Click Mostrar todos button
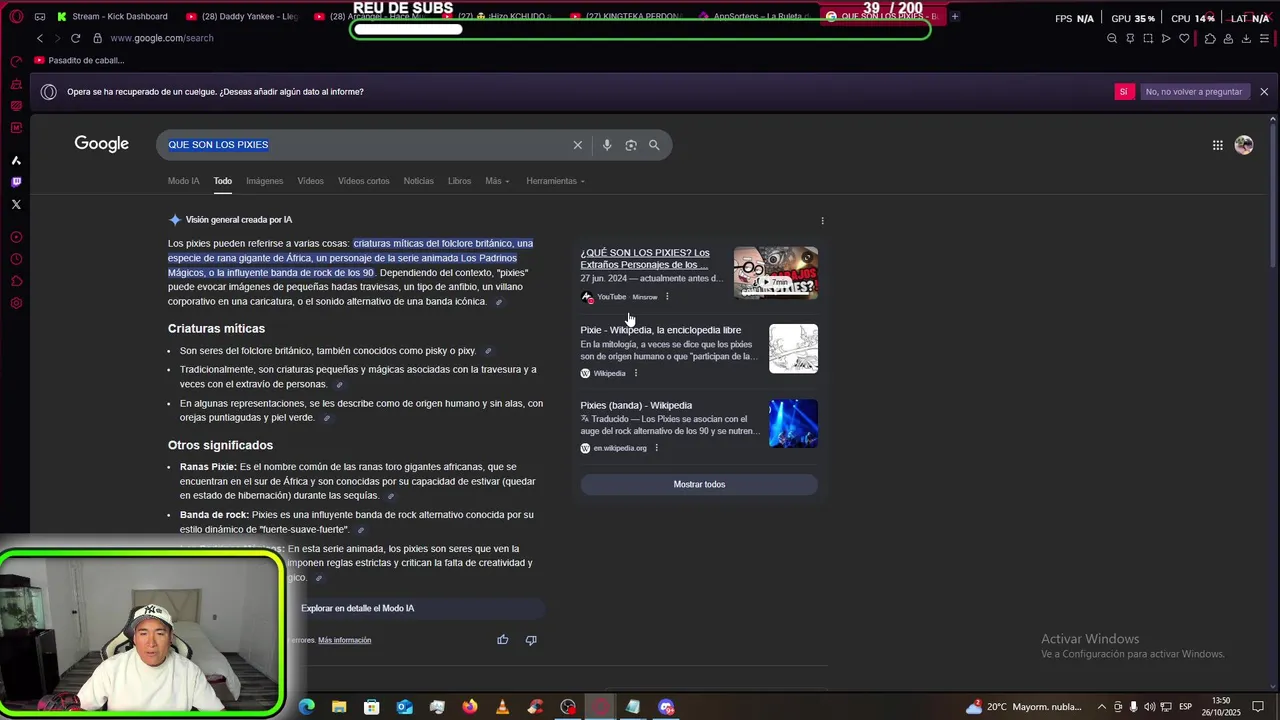1280x720 pixels. point(699,485)
